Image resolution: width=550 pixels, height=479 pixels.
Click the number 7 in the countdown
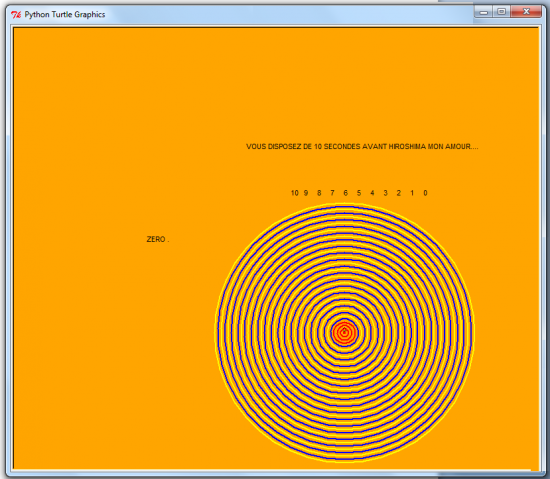(x=333, y=193)
